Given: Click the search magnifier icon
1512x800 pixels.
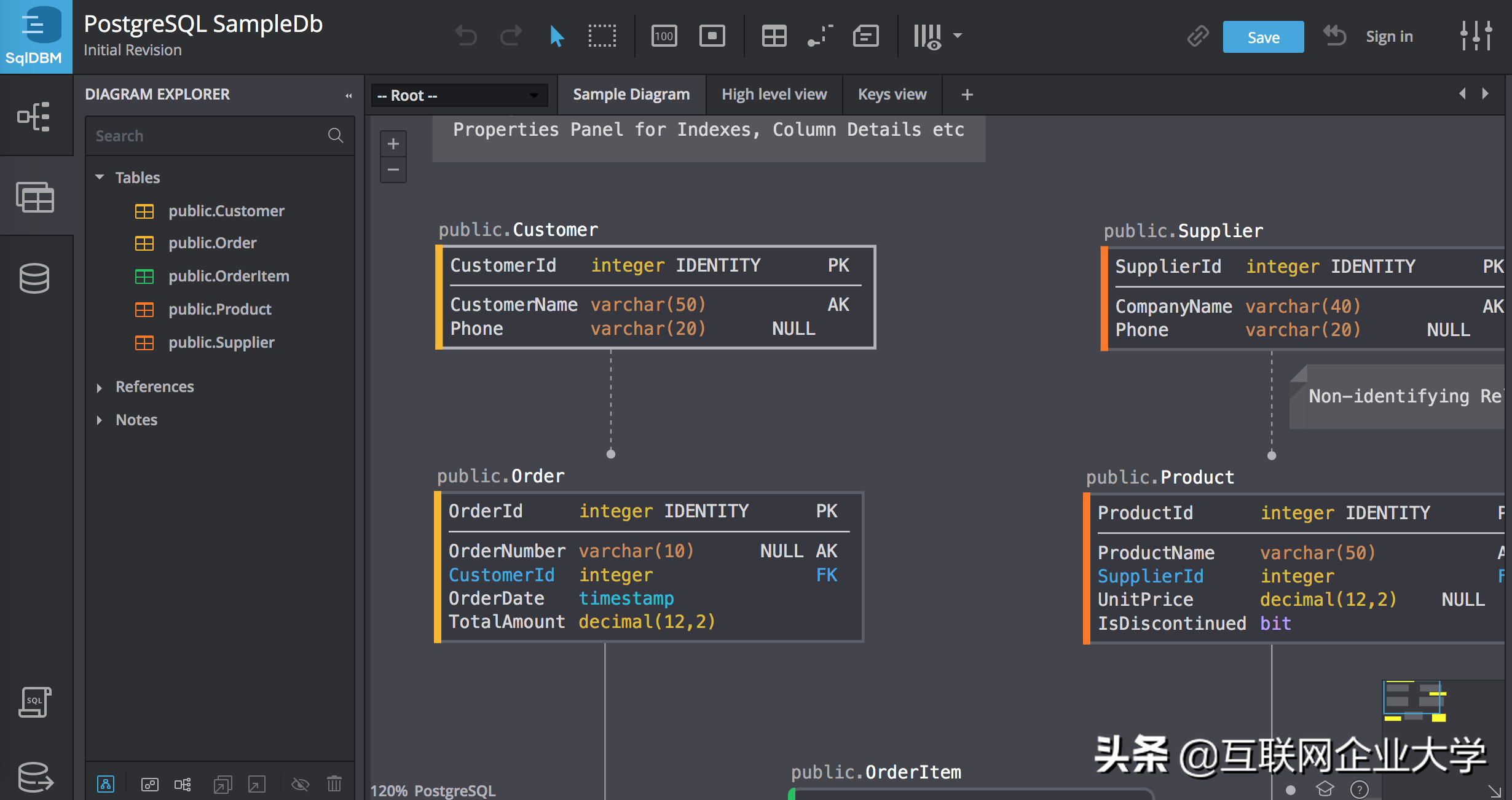Looking at the screenshot, I should [x=336, y=136].
